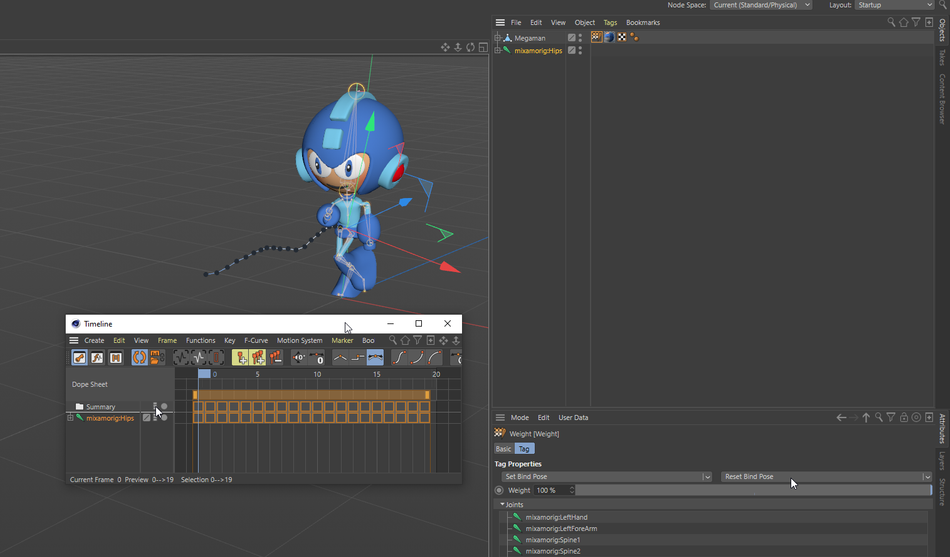Open Reset Bind Pose dropdown arrow
Screen dimensions: 950x557
[927, 477]
